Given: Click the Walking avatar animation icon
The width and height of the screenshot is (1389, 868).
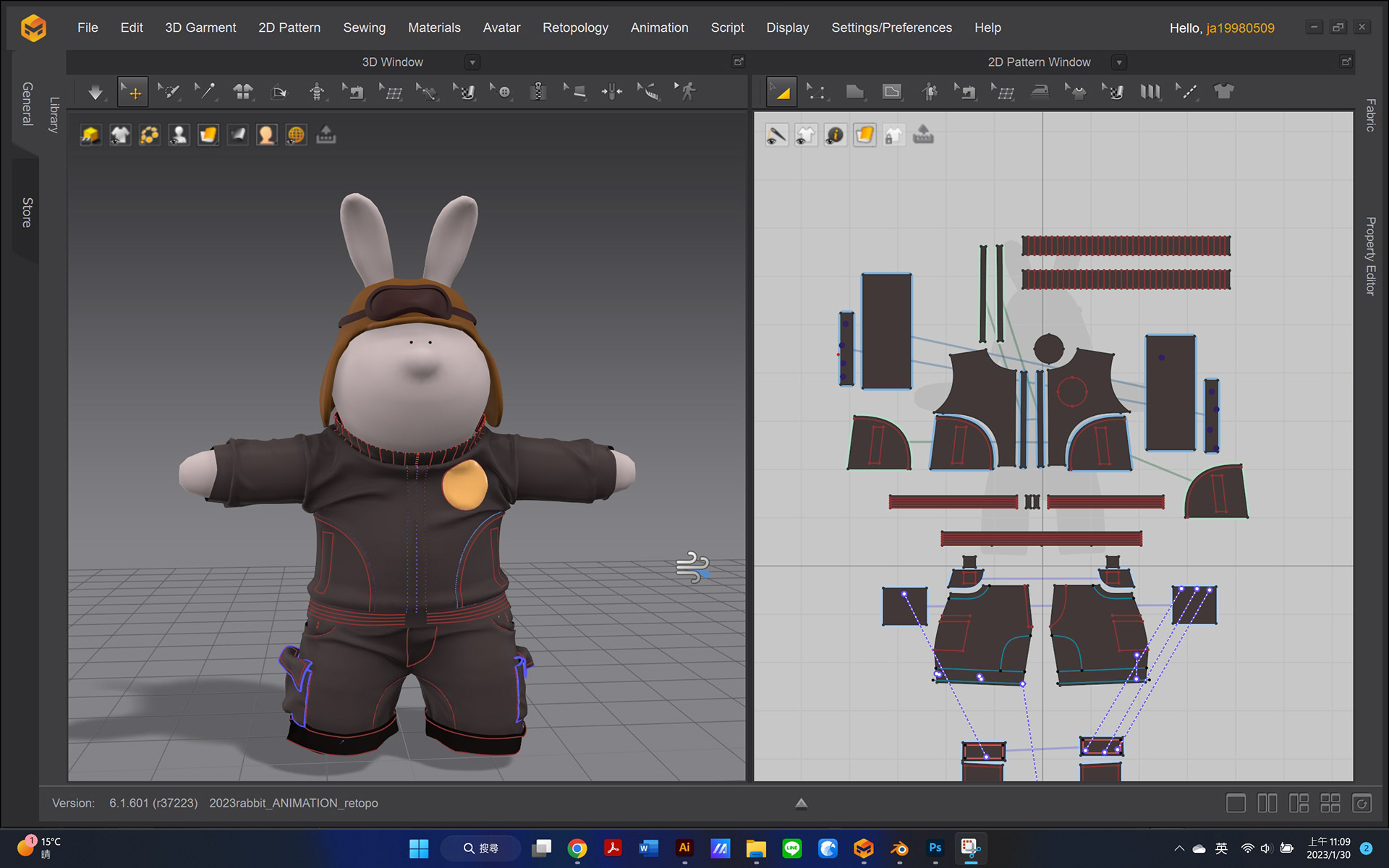Looking at the screenshot, I should tap(686, 92).
